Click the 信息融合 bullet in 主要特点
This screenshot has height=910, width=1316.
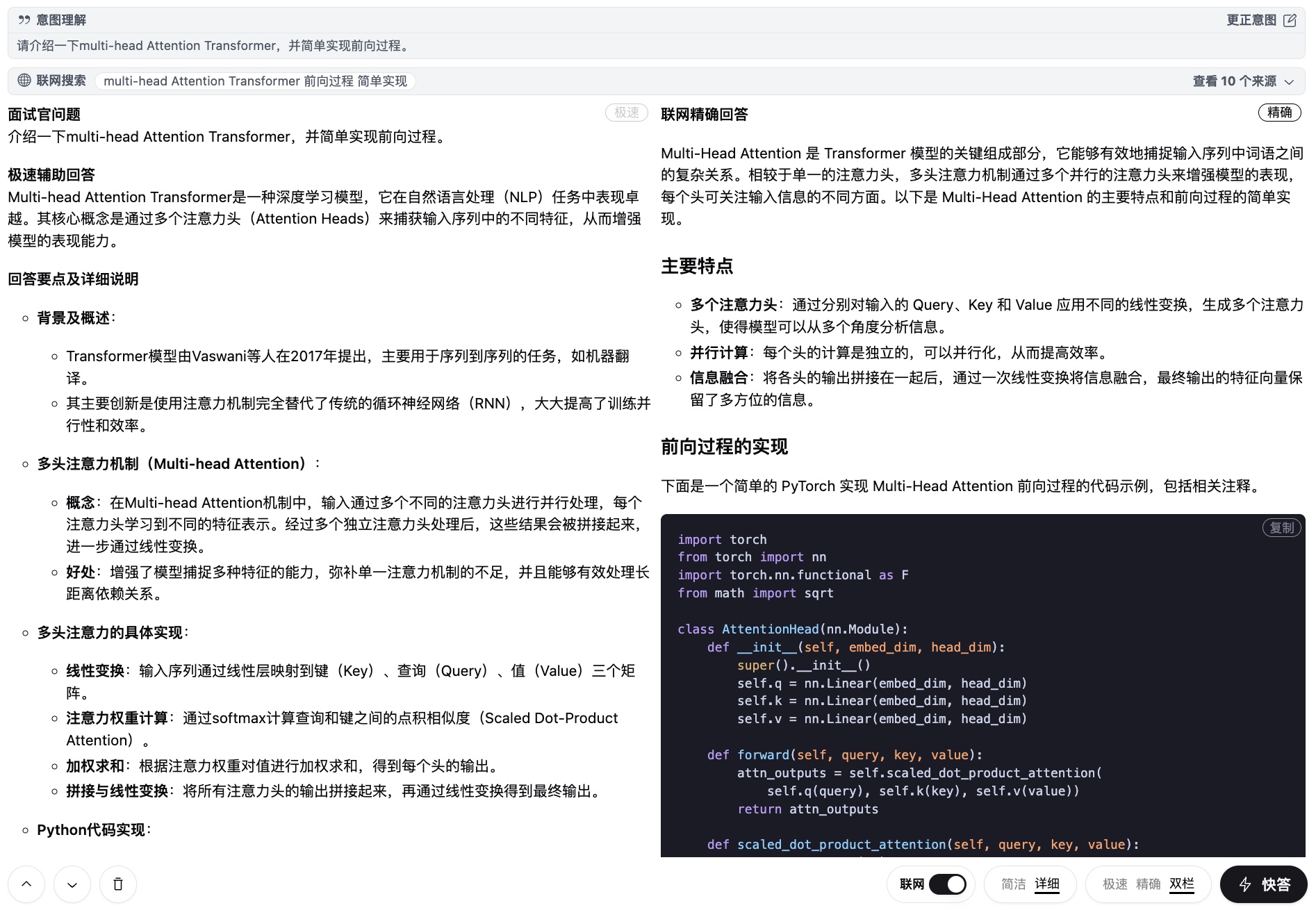point(996,388)
